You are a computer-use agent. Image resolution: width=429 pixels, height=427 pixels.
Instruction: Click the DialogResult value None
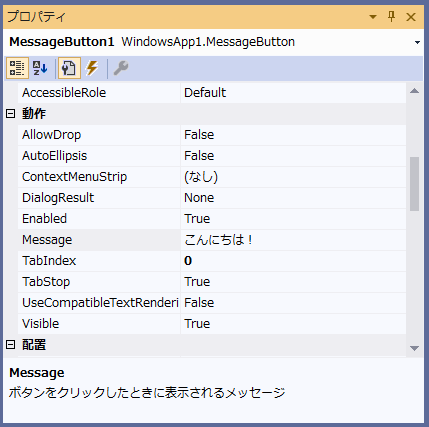pyautogui.click(x=199, y=198)
